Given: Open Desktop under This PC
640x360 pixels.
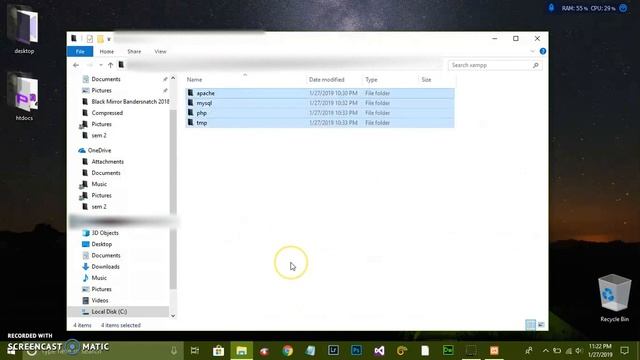Looking at the screenshot, I should click(x=102, y=244).
